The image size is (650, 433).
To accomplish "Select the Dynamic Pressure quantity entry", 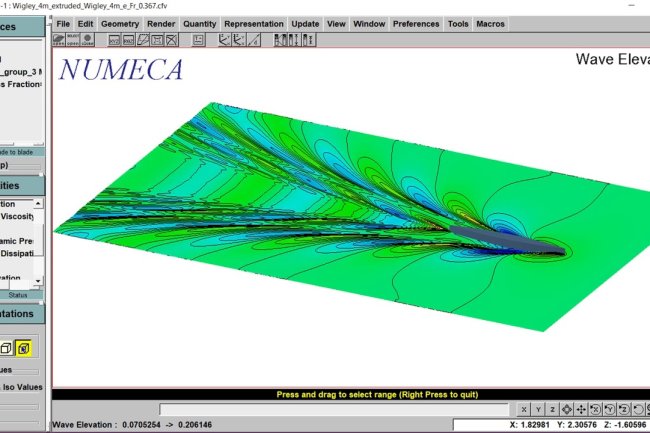I will (x=17, y=241).
